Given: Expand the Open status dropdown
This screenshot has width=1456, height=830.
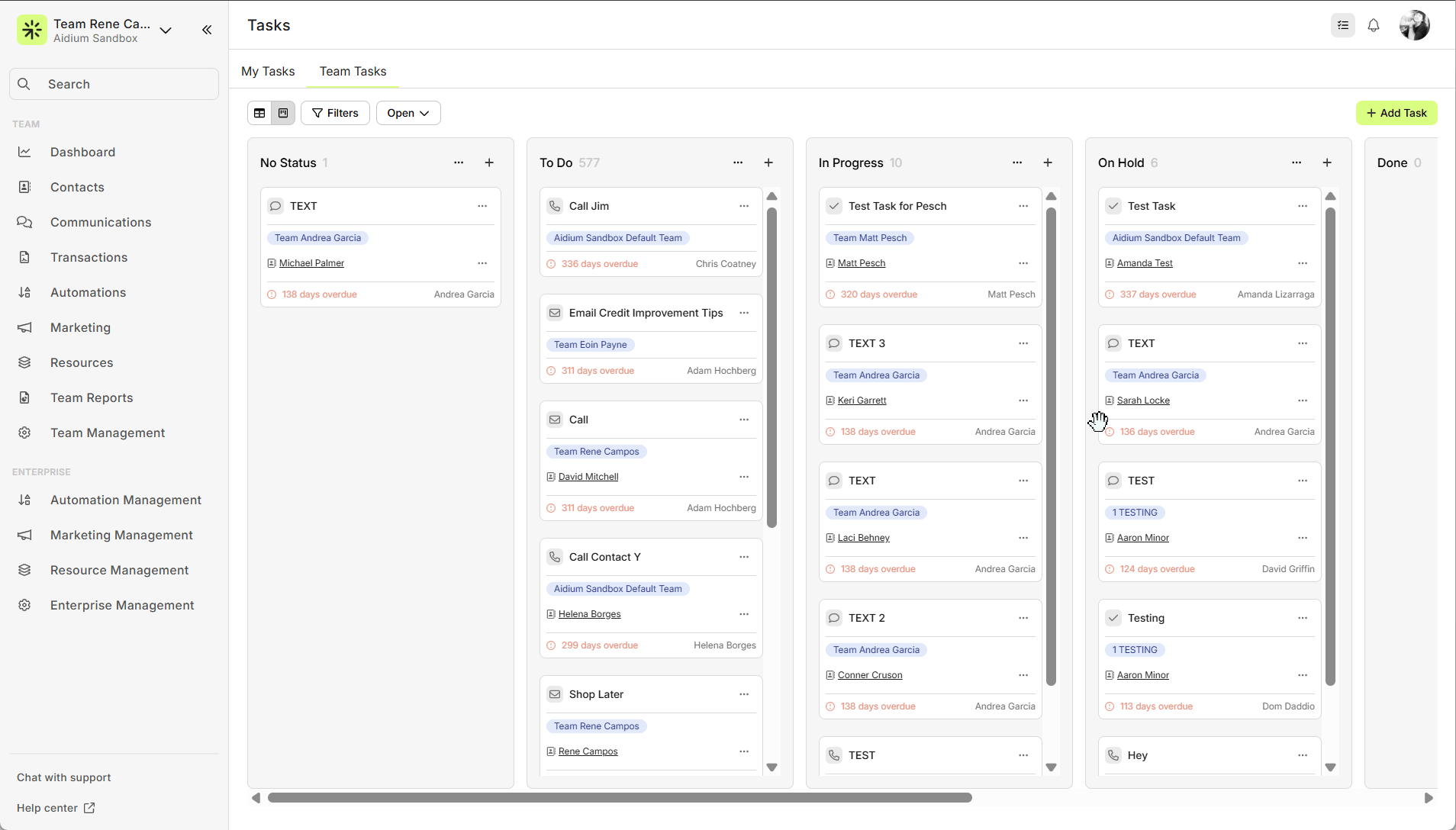Looking at the screenshot, I should tap(407, 113).
